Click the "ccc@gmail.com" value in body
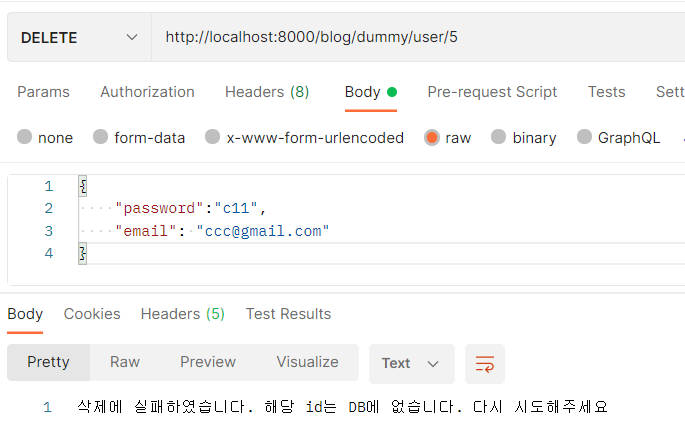Screen dimensions: 685x433 263,231
